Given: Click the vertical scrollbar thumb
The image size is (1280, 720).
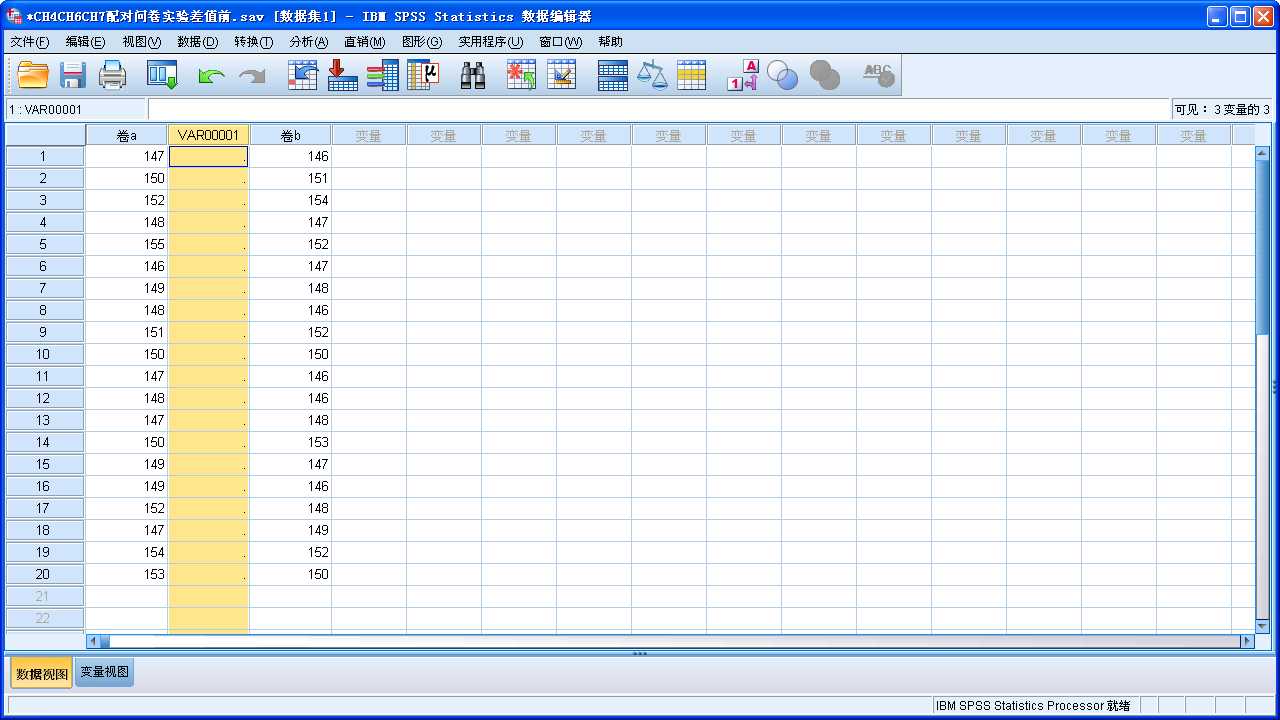Looking at the screenshot, I should click(1262, 248).
